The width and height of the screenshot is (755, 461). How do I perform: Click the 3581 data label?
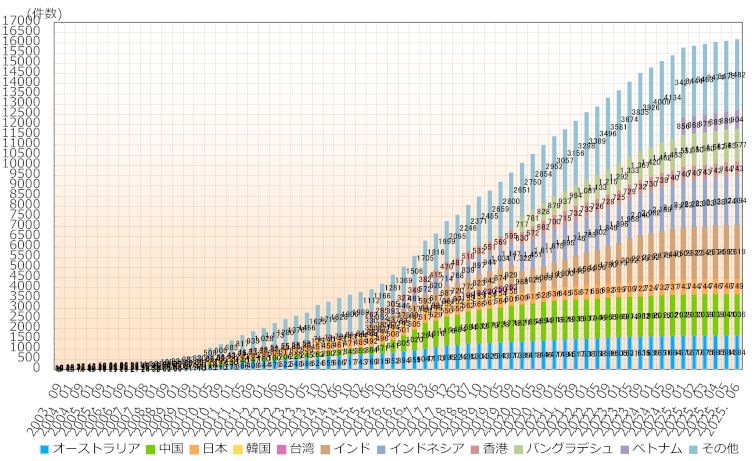click(619, 127)
